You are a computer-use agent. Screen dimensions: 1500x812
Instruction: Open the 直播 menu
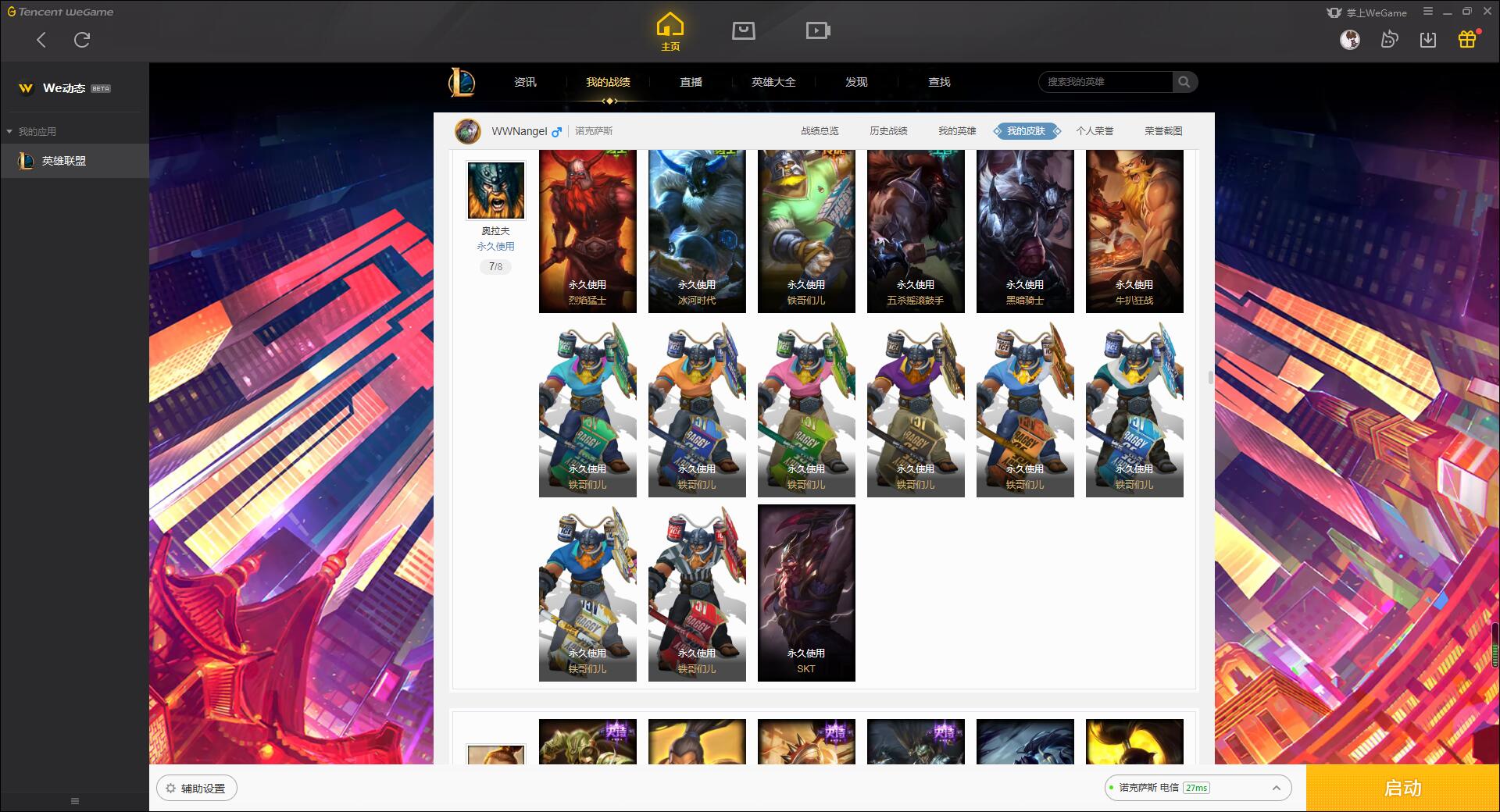click(691, 82)
